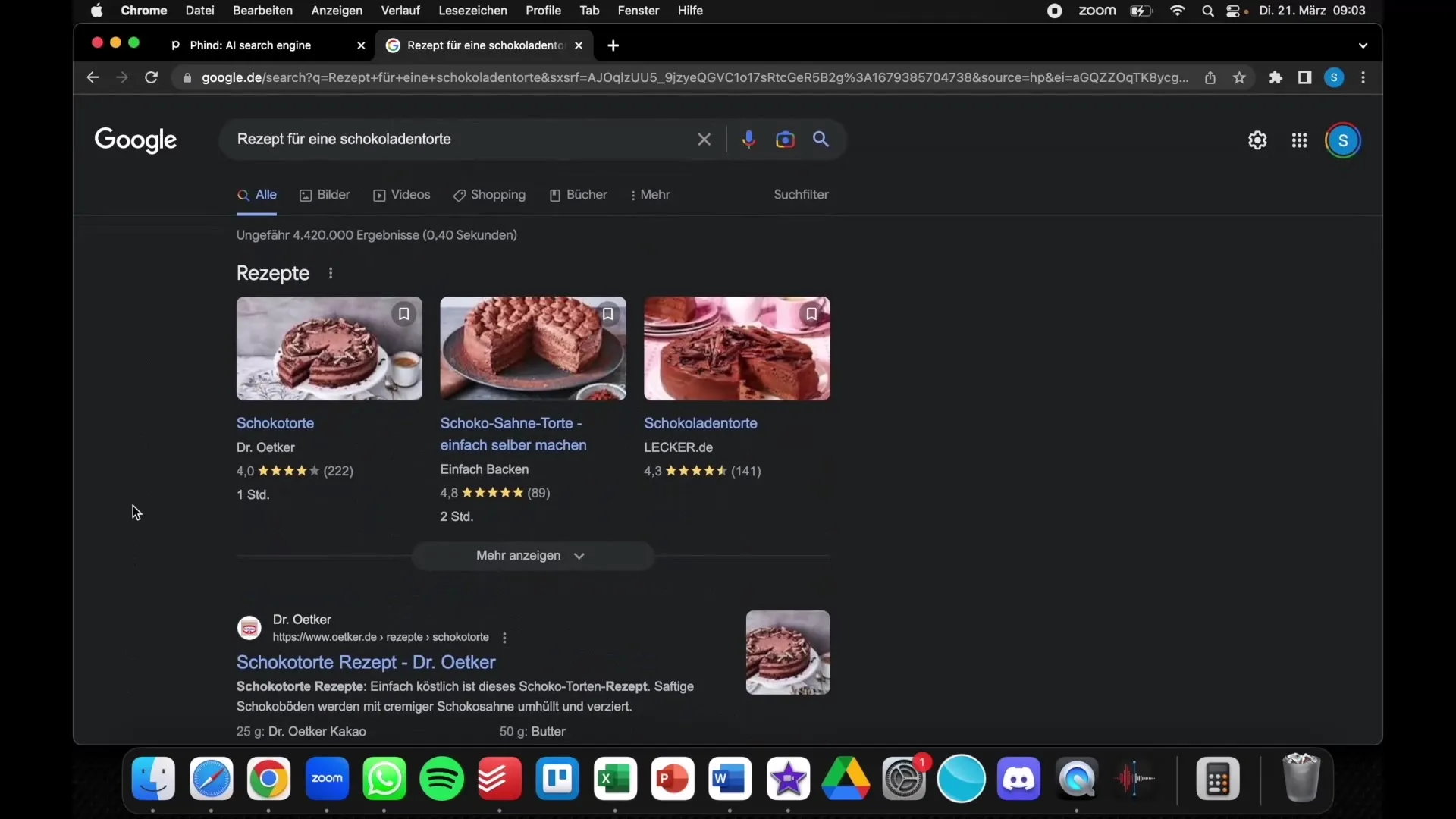Open Excel from the dock

pos(615,779)
